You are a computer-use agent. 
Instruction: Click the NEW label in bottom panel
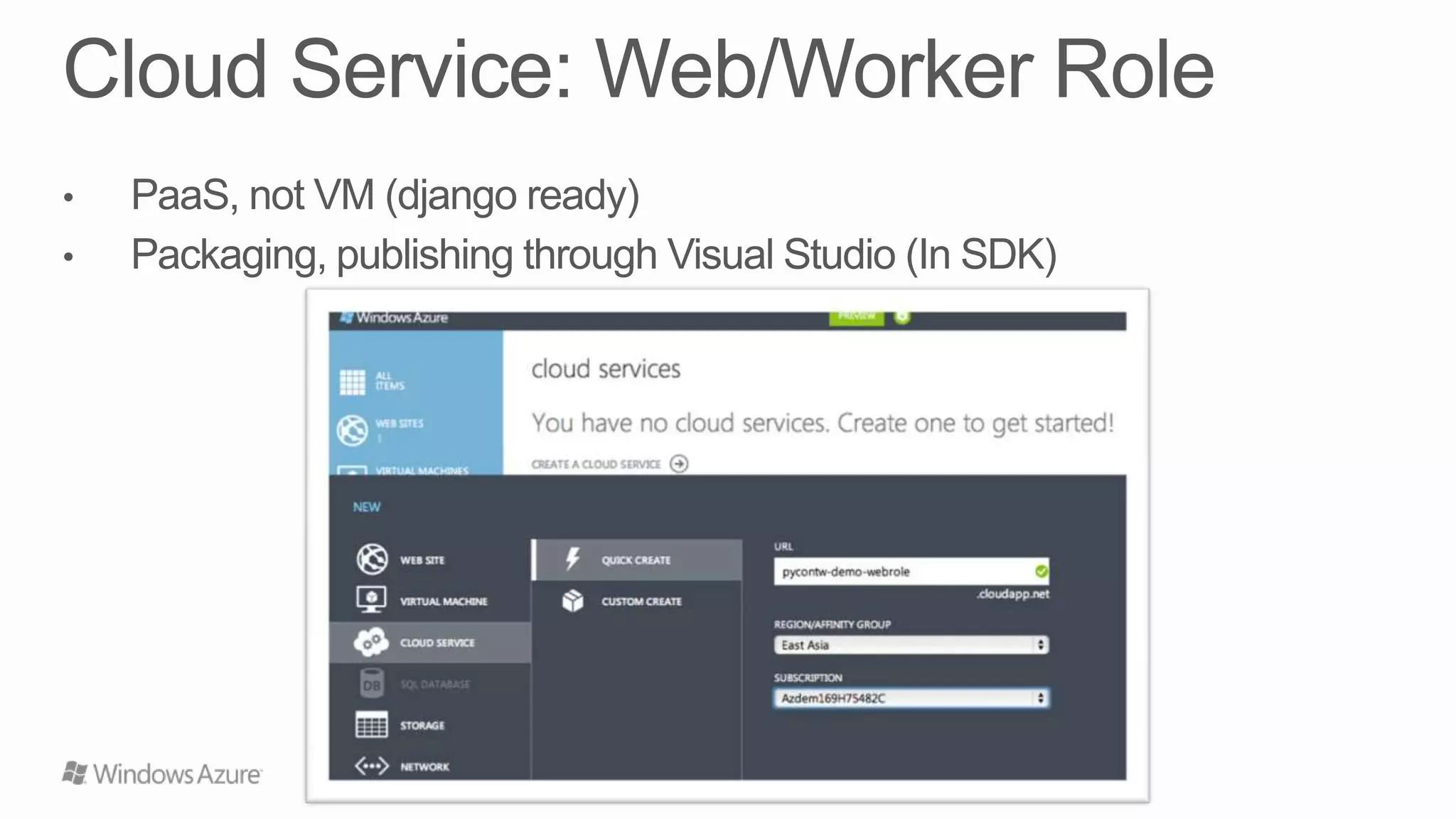coord(366,507)
